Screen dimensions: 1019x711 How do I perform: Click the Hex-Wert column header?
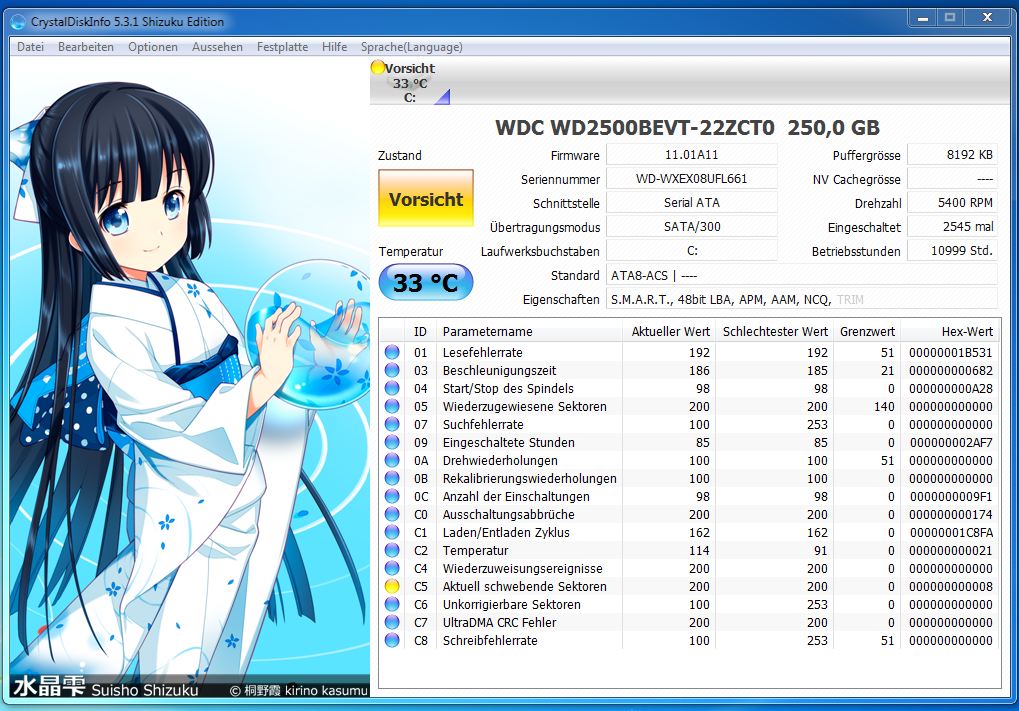point(950,331)
